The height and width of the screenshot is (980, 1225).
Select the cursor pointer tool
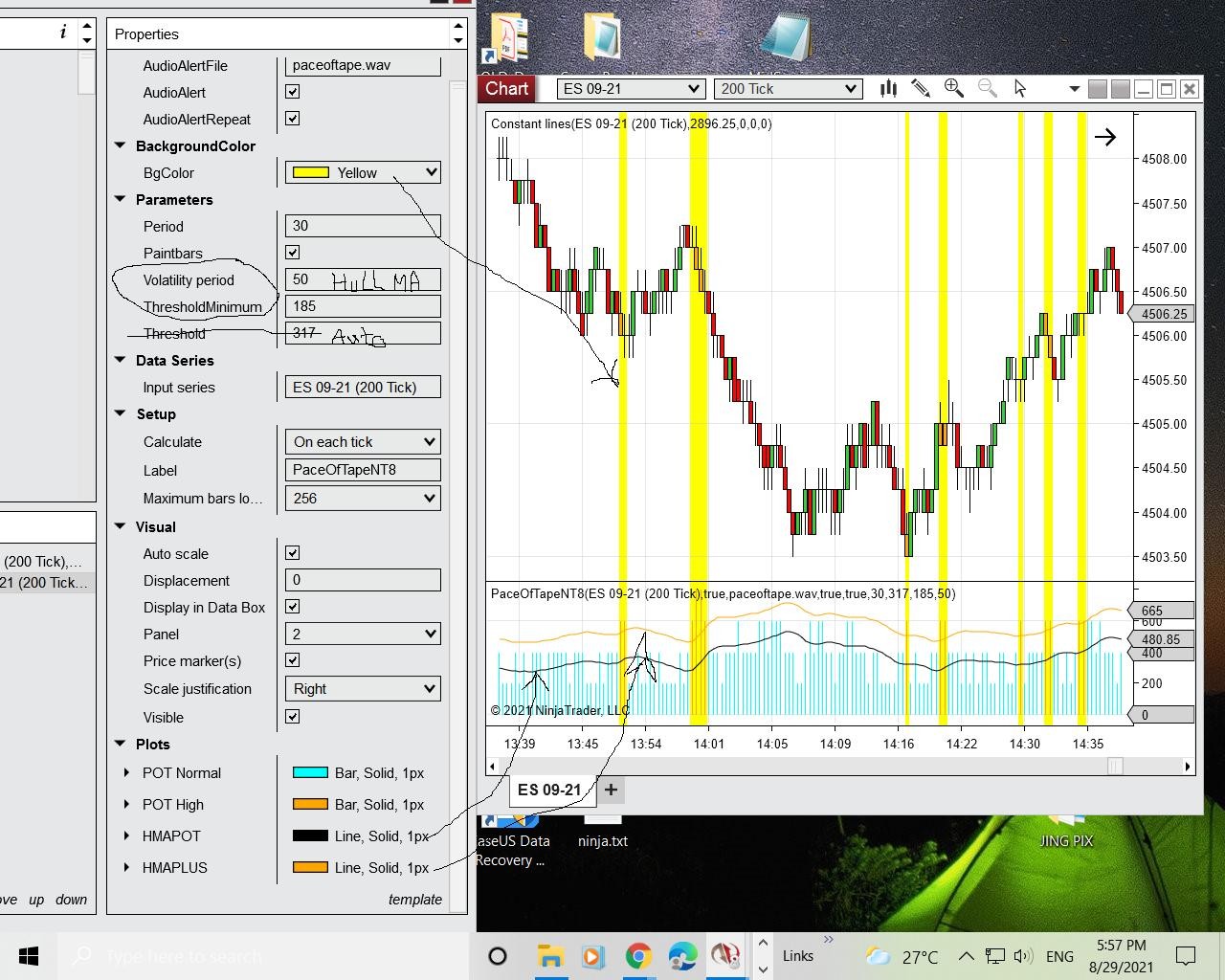[x=1020, y=89]
